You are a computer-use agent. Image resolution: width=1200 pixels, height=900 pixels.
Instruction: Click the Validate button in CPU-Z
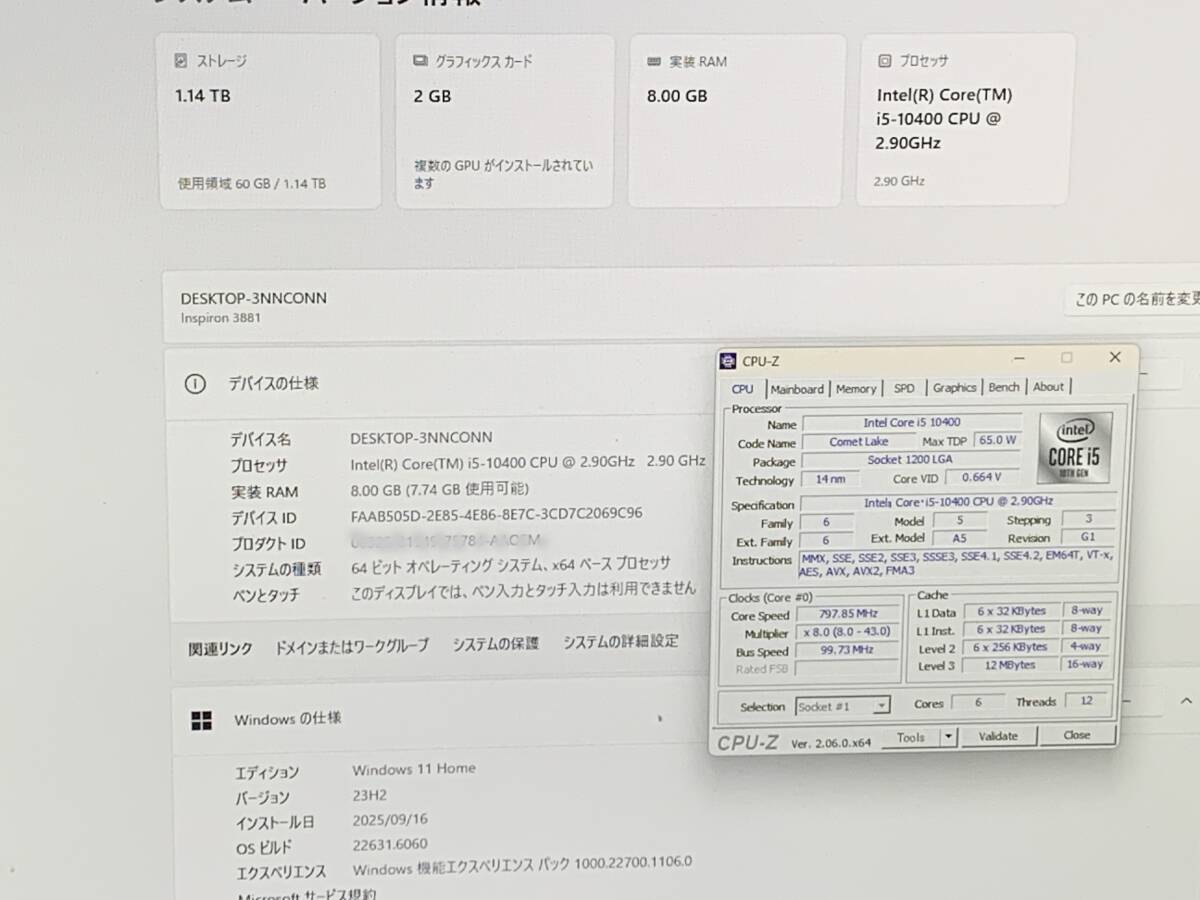[x=998, y=736]
